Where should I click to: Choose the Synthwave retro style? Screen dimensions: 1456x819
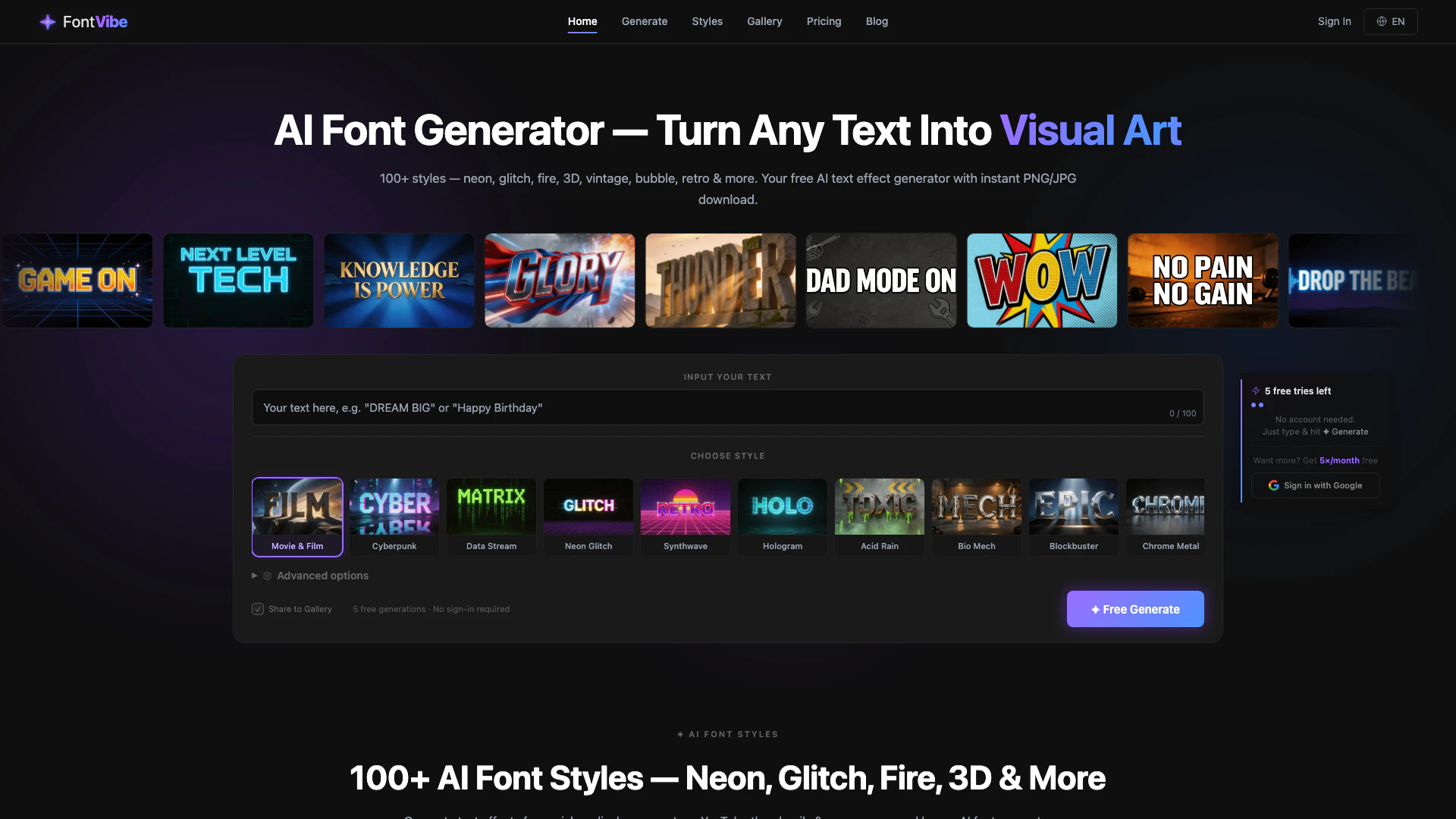[686, 516]
